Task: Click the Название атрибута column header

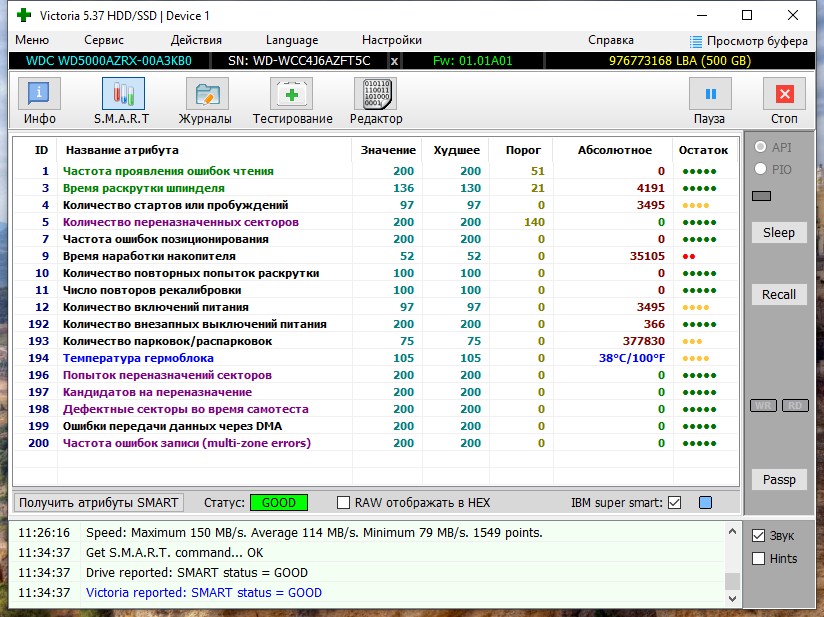Action: click(122, 150)
